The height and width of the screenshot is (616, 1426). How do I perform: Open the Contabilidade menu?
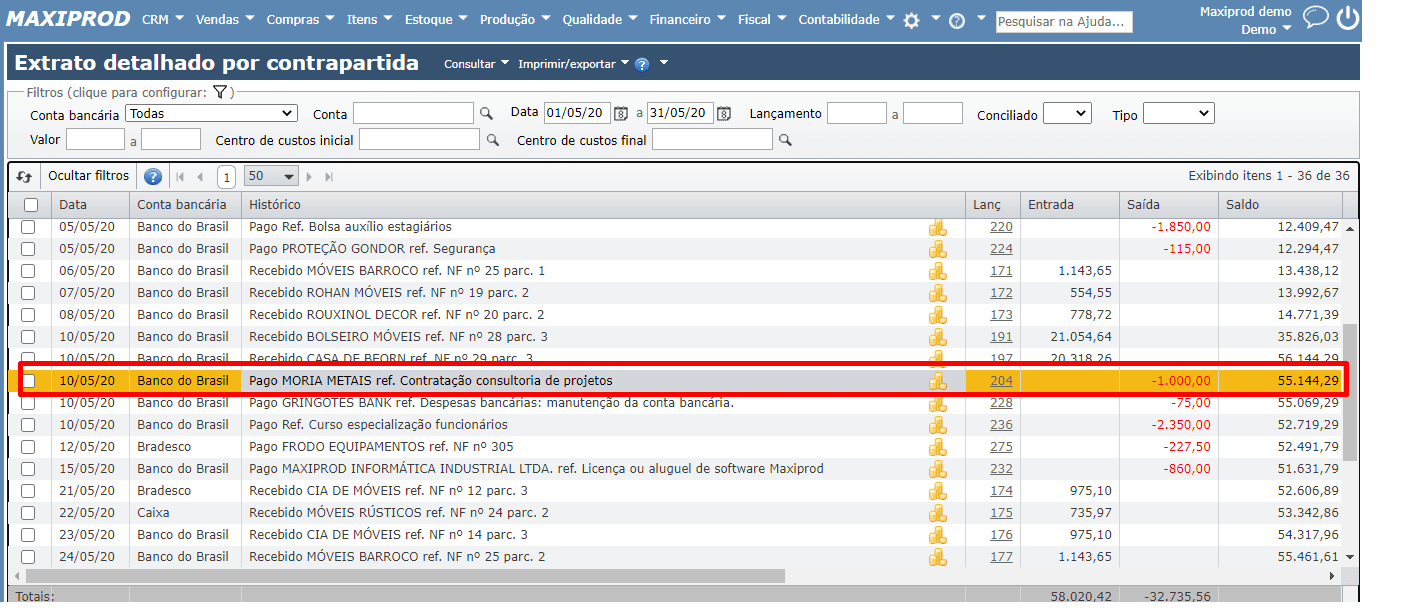(846, 20)
